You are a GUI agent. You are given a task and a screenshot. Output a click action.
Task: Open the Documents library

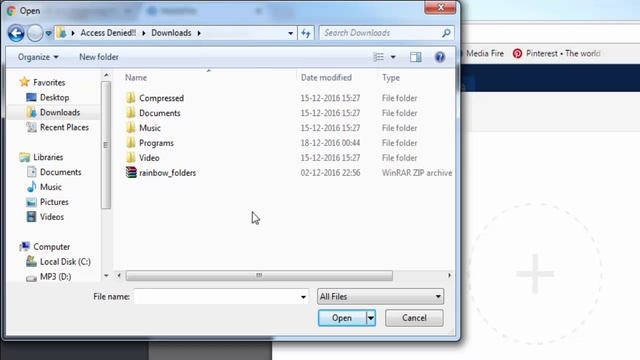pyautogui.click(x=60, y=172)
